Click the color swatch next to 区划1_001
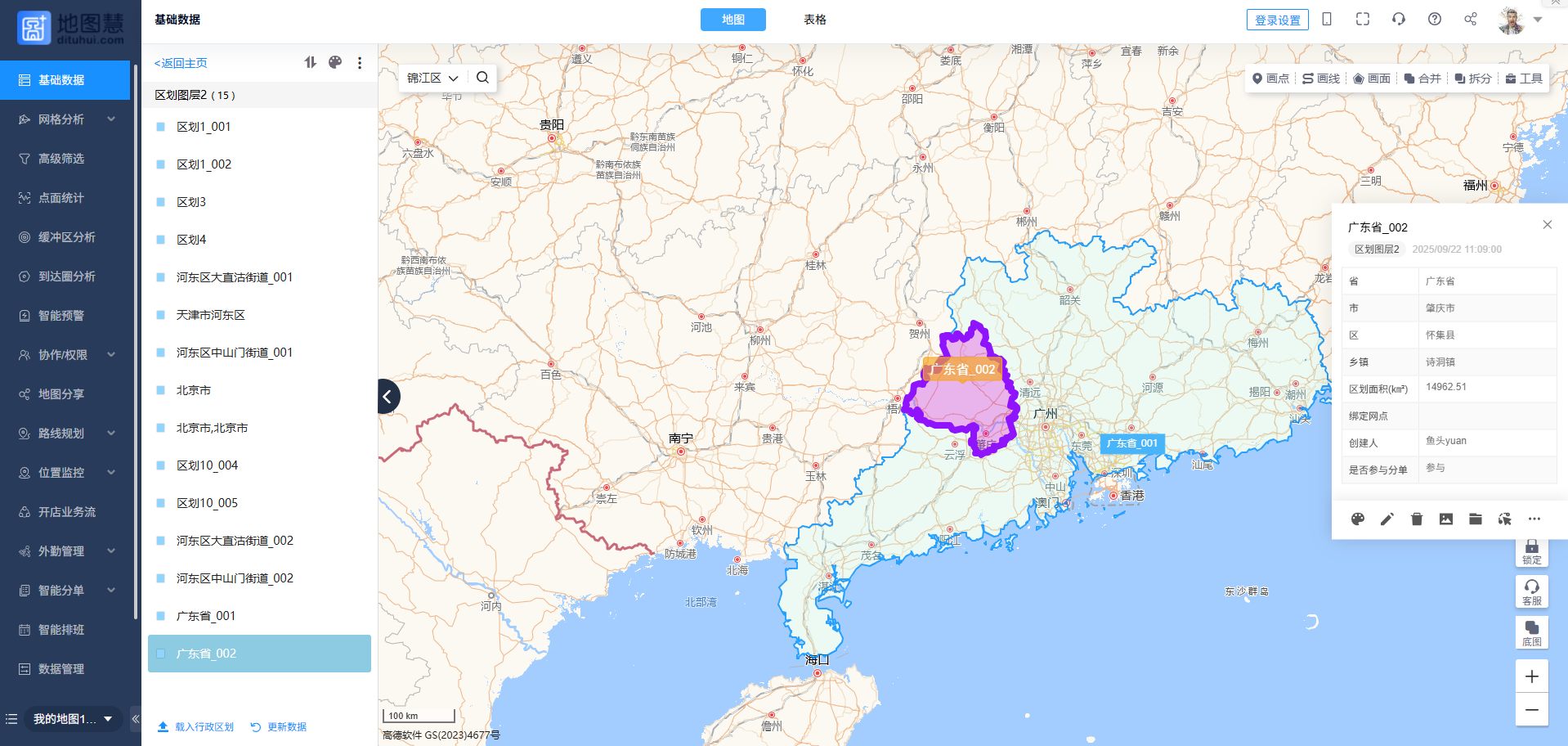 point(161,127)
